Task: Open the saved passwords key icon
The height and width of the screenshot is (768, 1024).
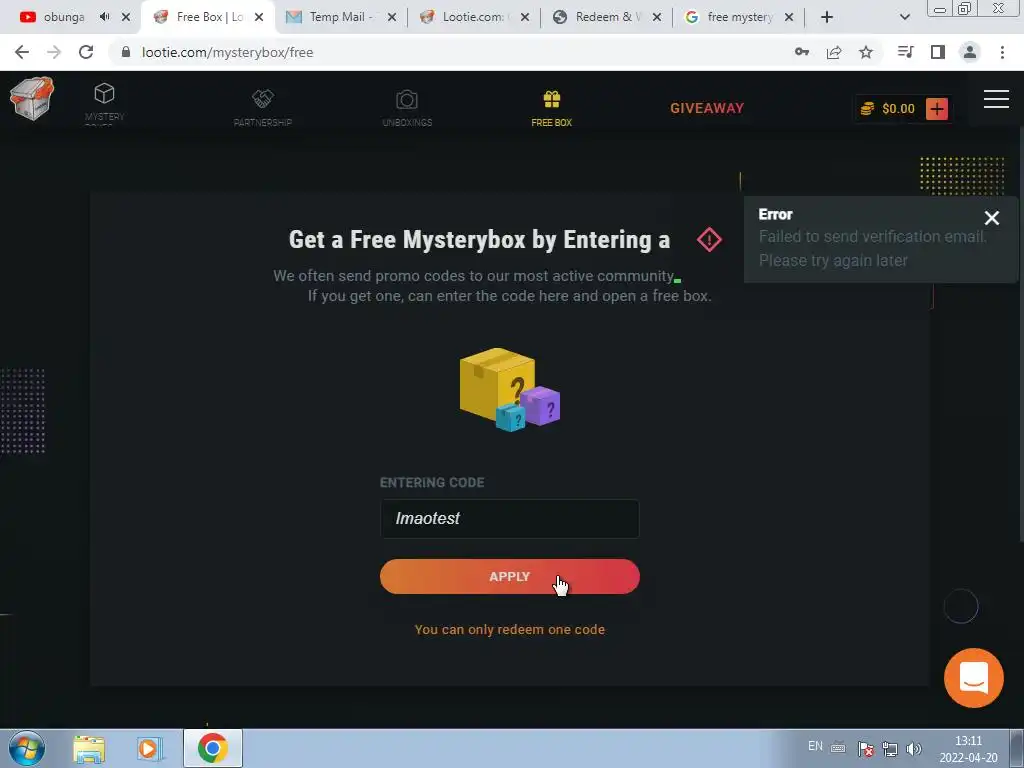Action: click(x=802, y=52)
